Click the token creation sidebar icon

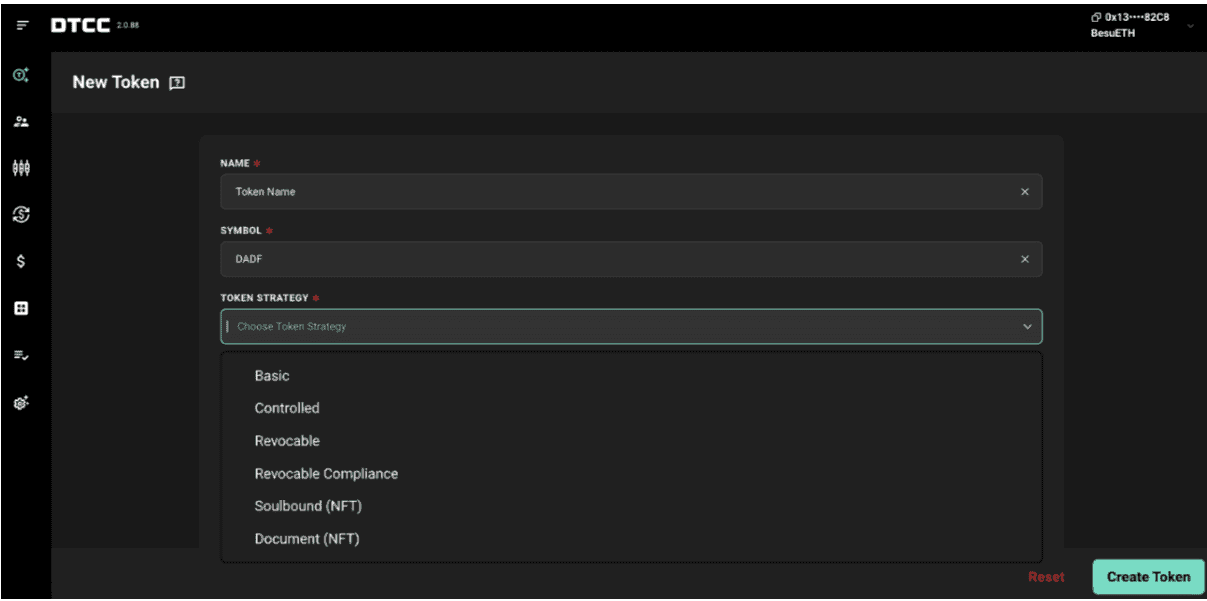click(x=21, y=75)
